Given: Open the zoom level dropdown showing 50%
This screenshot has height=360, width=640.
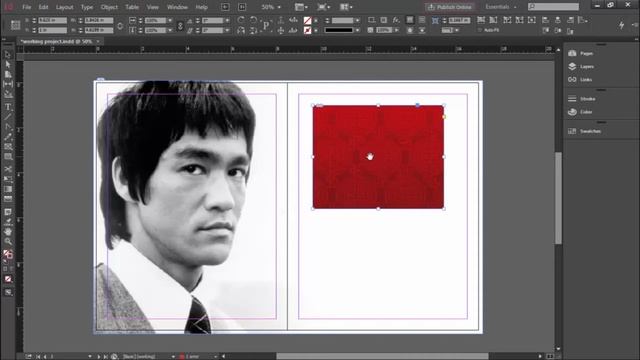Looking at the screenshot, I should pos(279,7).
